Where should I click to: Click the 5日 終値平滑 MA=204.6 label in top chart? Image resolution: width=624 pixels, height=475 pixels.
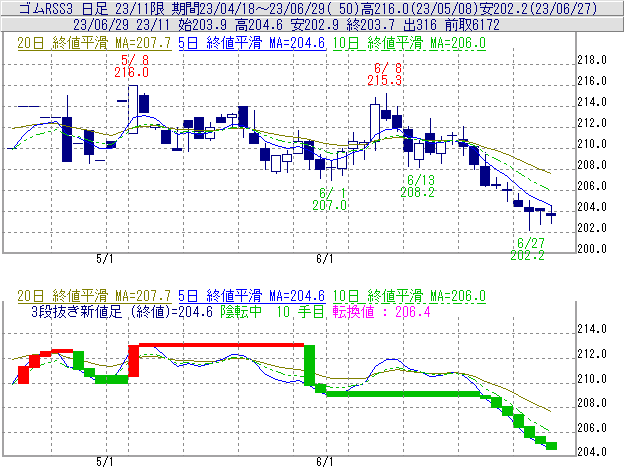point(252,43)
